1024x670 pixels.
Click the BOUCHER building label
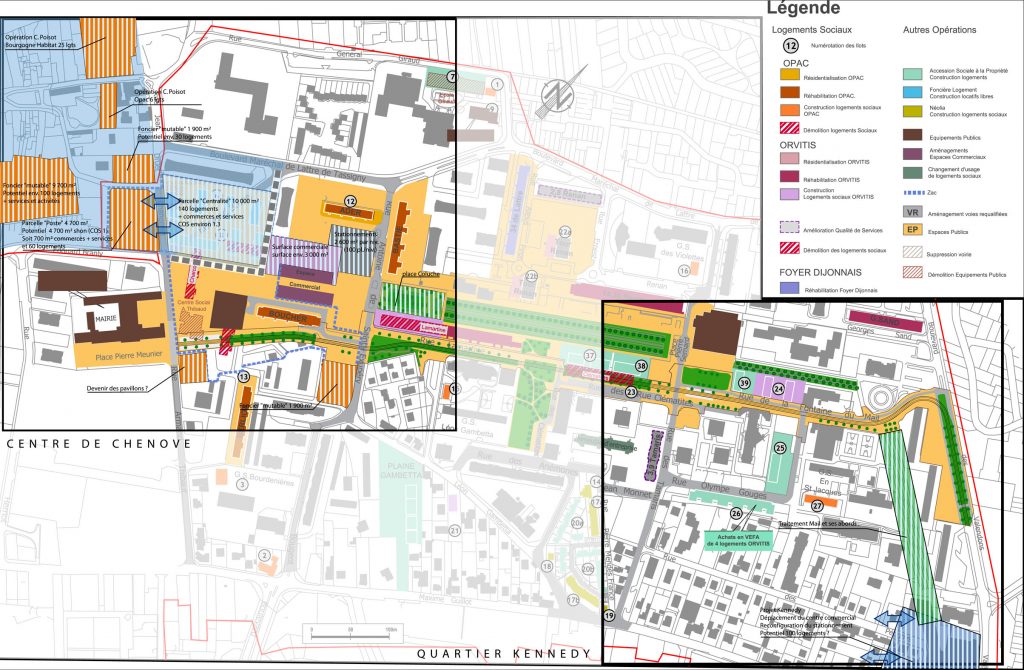click(288, 317)
